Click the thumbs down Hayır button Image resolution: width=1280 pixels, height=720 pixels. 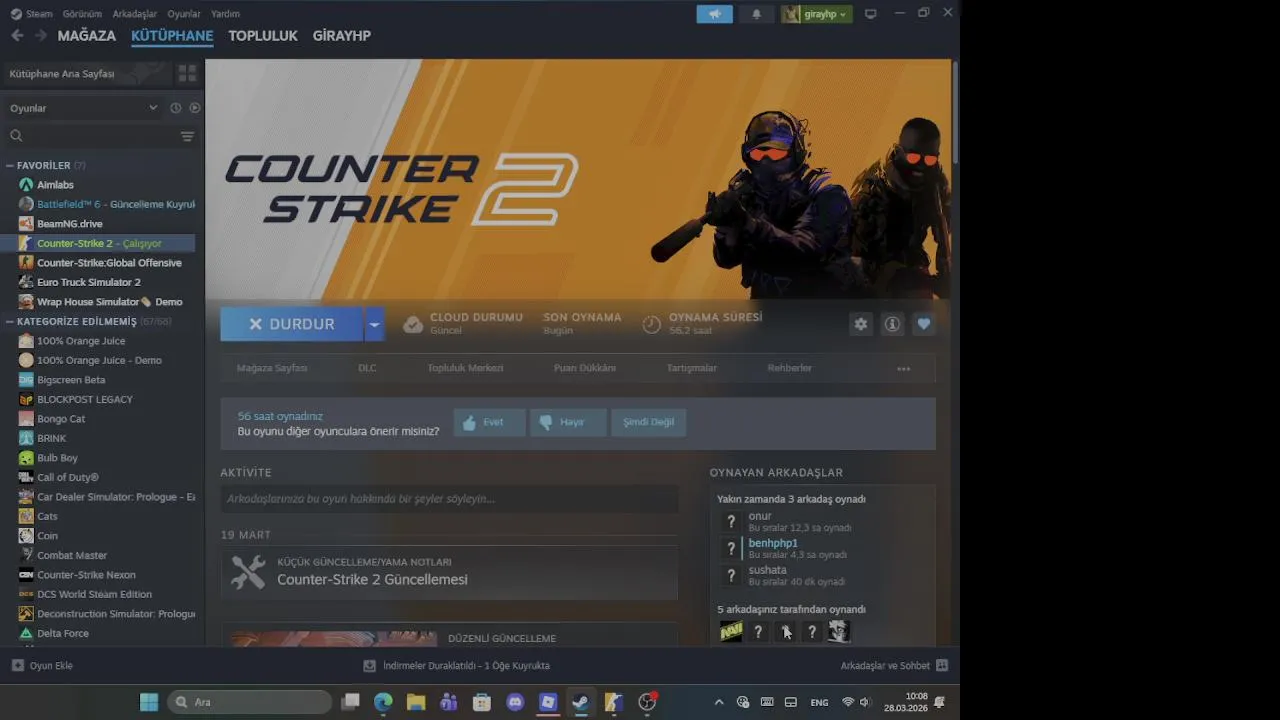click(568, 422)
